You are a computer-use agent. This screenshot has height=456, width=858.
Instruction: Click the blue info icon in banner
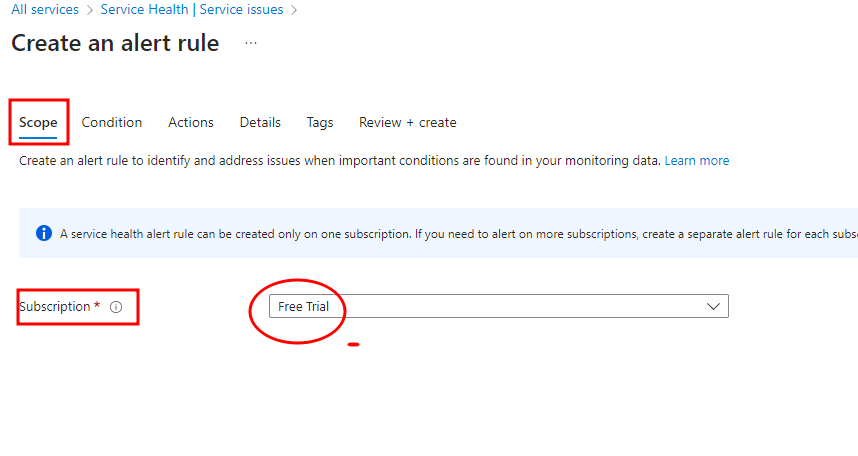pos(44,233)
